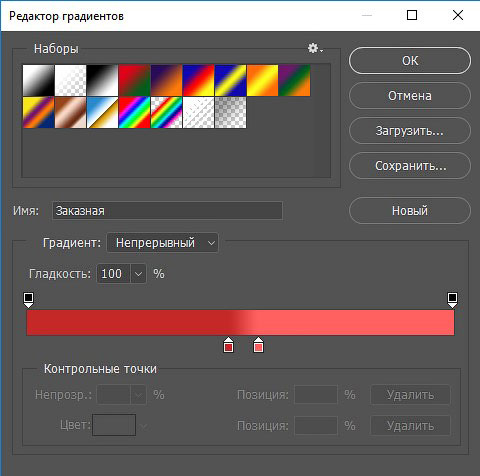Pick the red-to-green gradient preset
Screen dimensions: 480x476
[134, 80]
